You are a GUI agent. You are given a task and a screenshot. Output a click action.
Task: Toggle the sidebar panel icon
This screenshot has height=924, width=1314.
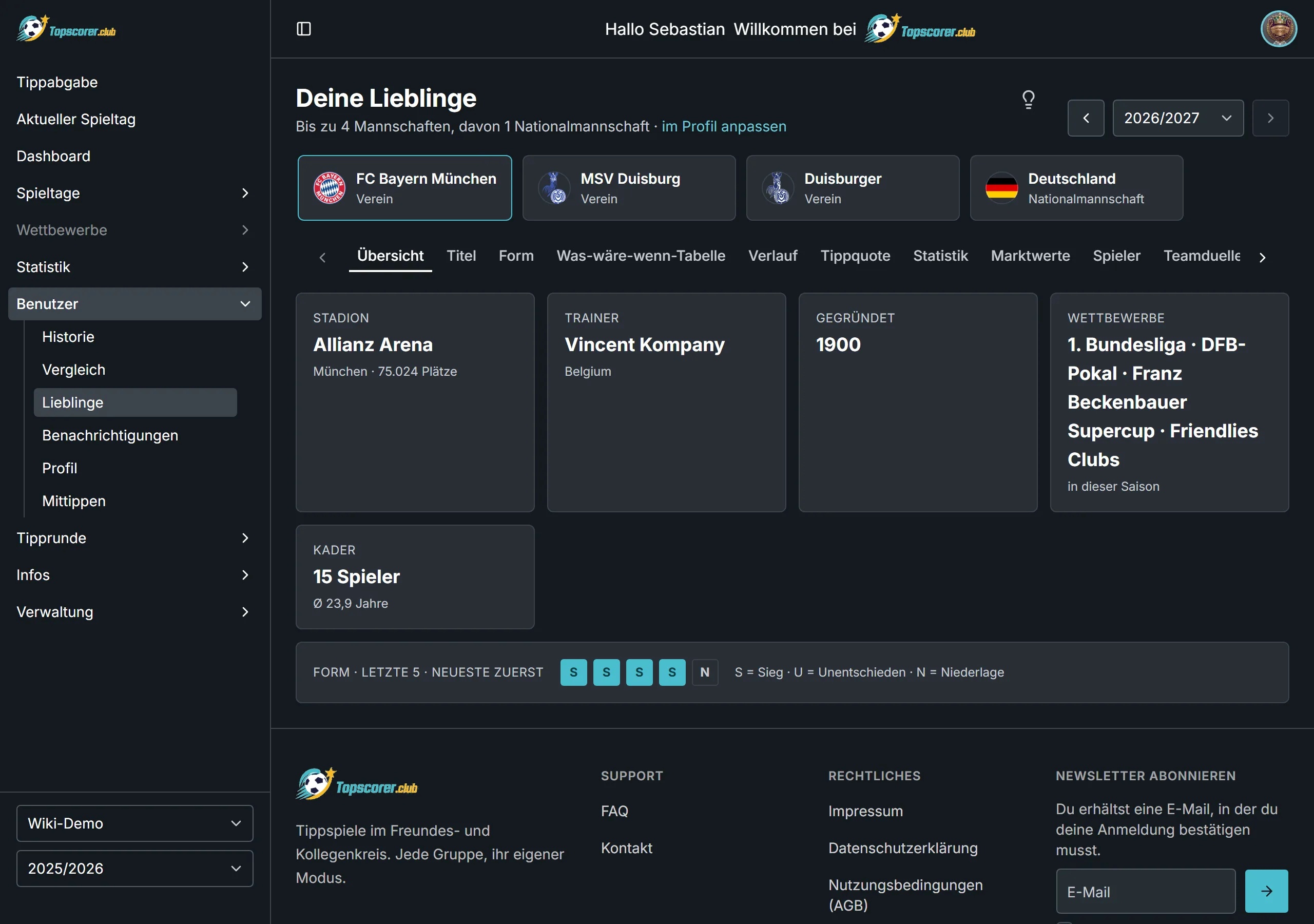coord(304,29)
